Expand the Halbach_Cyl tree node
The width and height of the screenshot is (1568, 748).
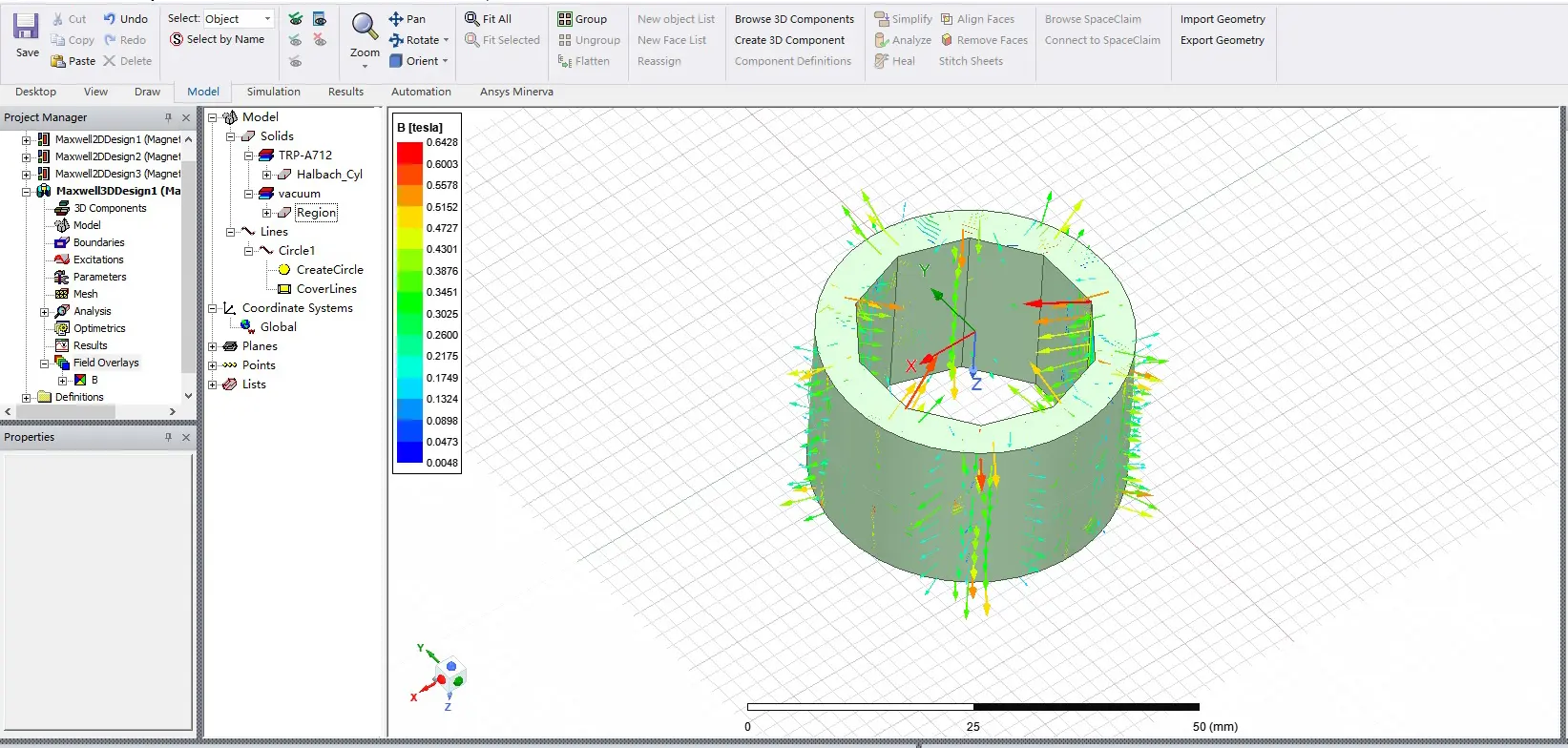[266, 175]
